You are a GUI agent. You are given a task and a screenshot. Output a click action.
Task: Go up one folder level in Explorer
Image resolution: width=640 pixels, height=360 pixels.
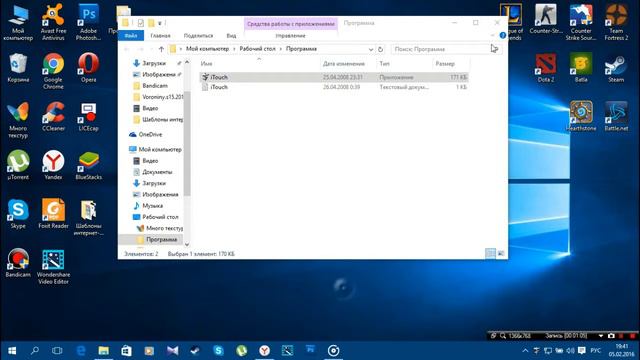click(161, 49)
